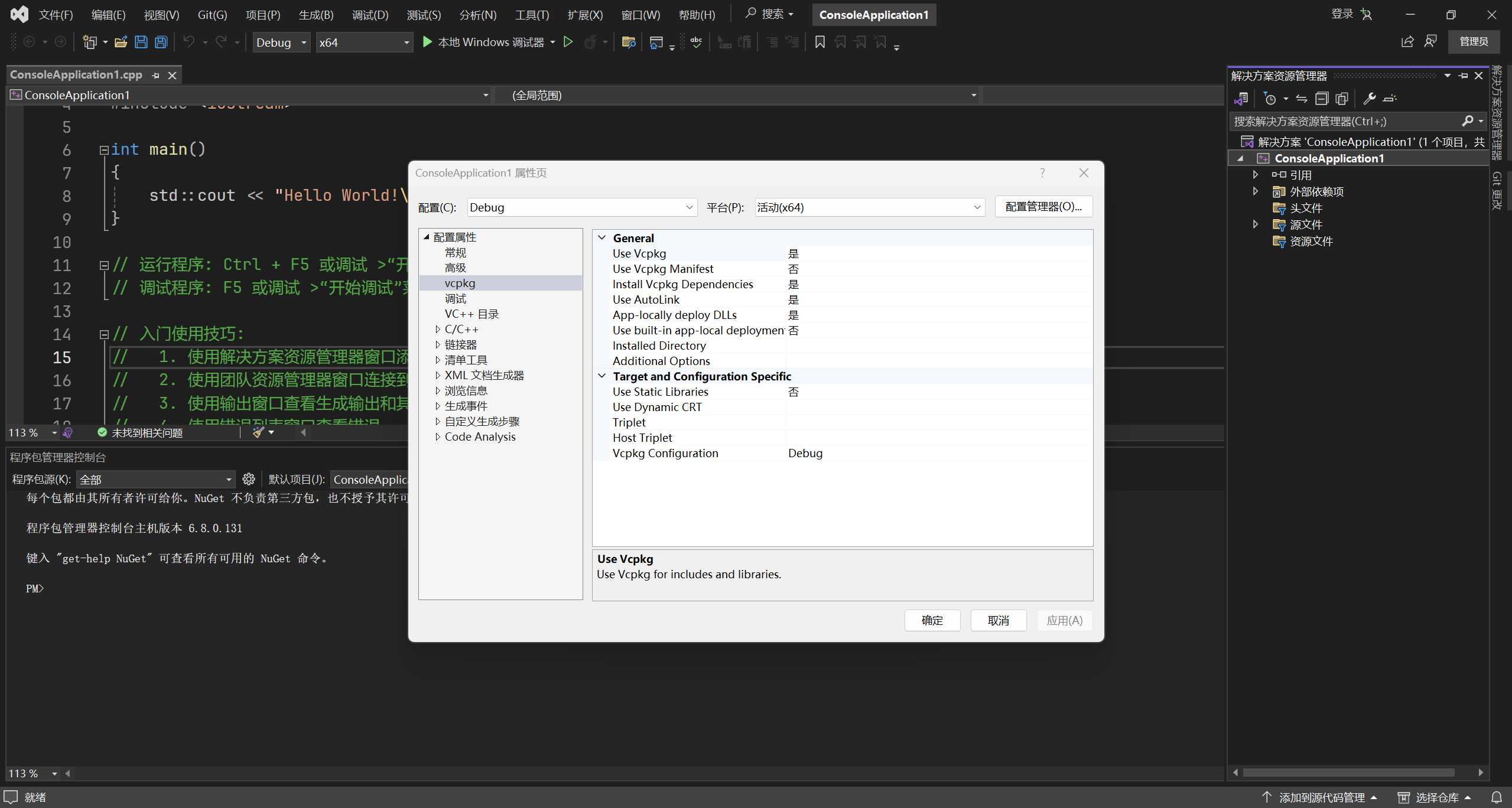Click Collapse All icon in Solution Explorer
The height and width of the screenshot is (808, 1512).
(x=1322, y=99)
